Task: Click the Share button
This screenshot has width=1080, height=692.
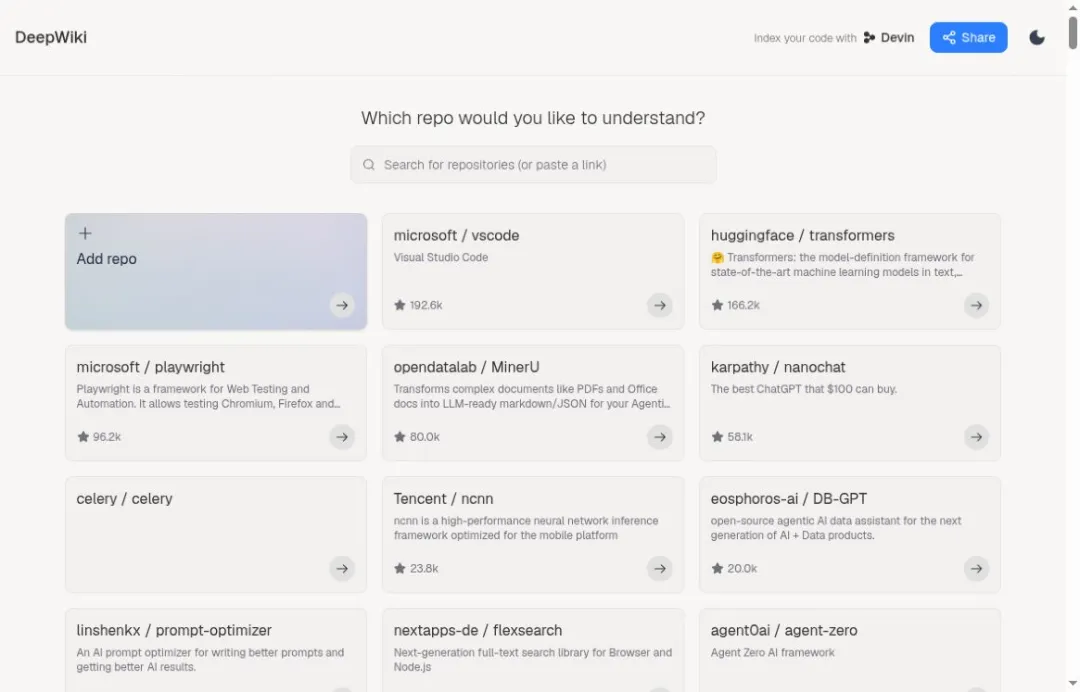Action: (968, 38)
